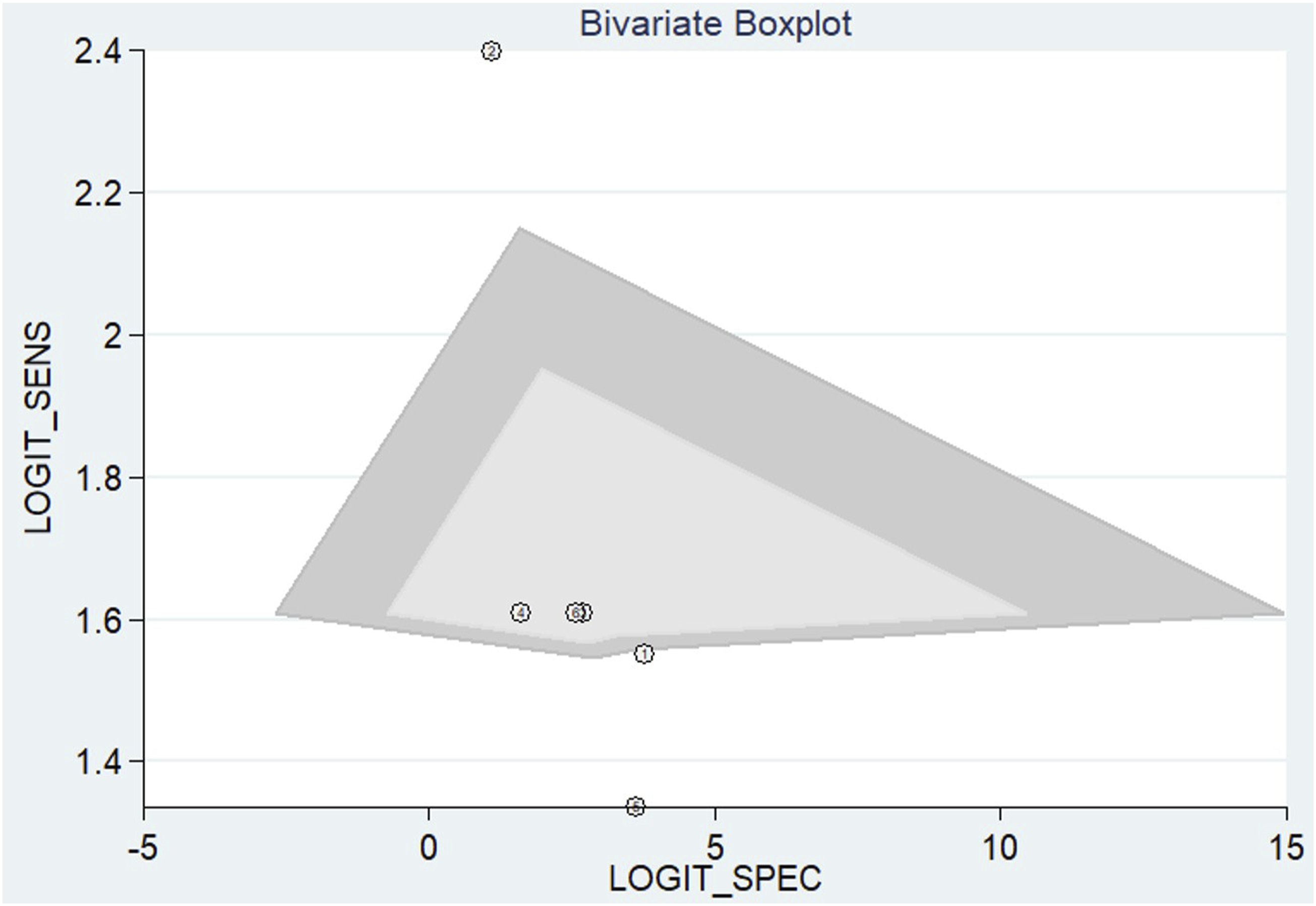Click the Bivariate Boxplot chart title

715,24
